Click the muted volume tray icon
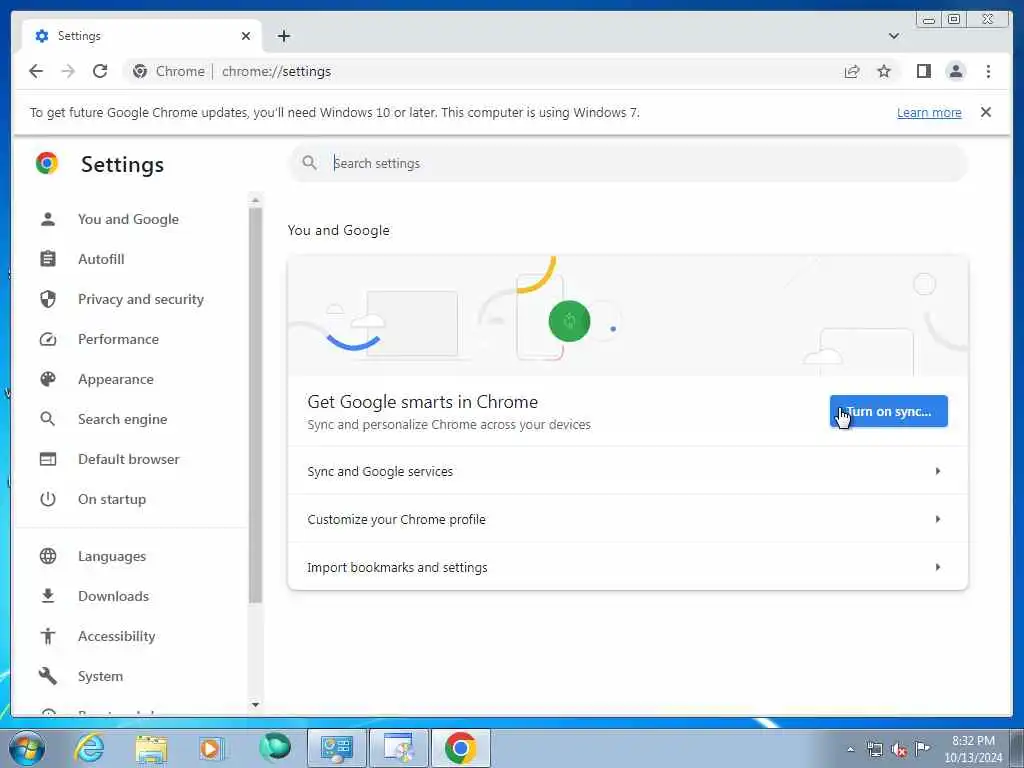 899,749
